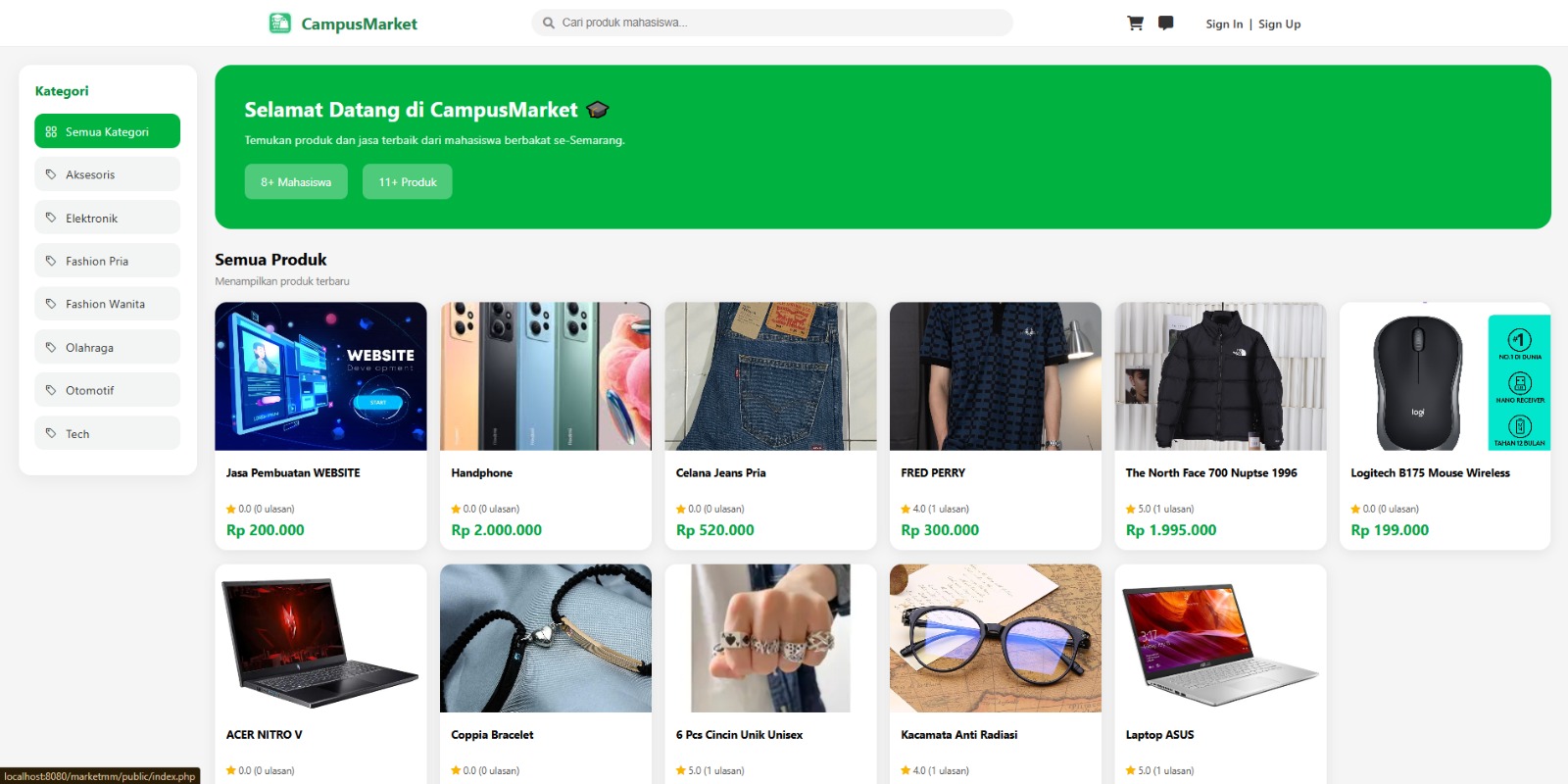Click the Rp 300.000 price
This screenshot has height=784, width=1568.
pos(940,530)
